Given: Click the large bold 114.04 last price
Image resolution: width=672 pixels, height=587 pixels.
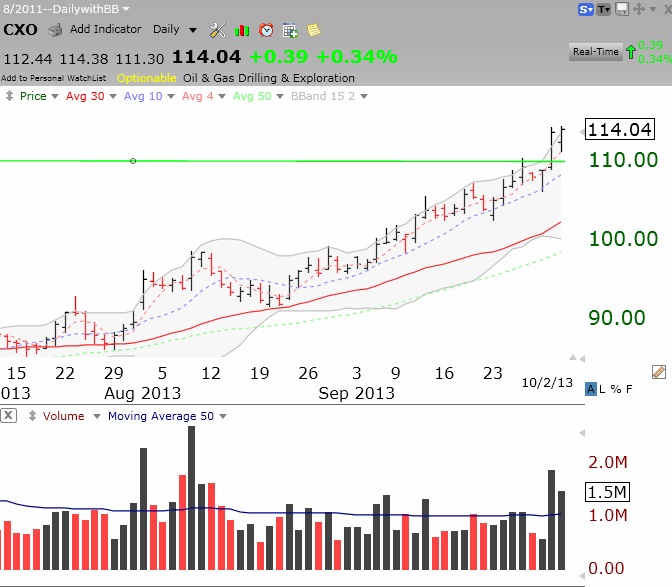Looking at the screenshot, I should pos(207,57).
